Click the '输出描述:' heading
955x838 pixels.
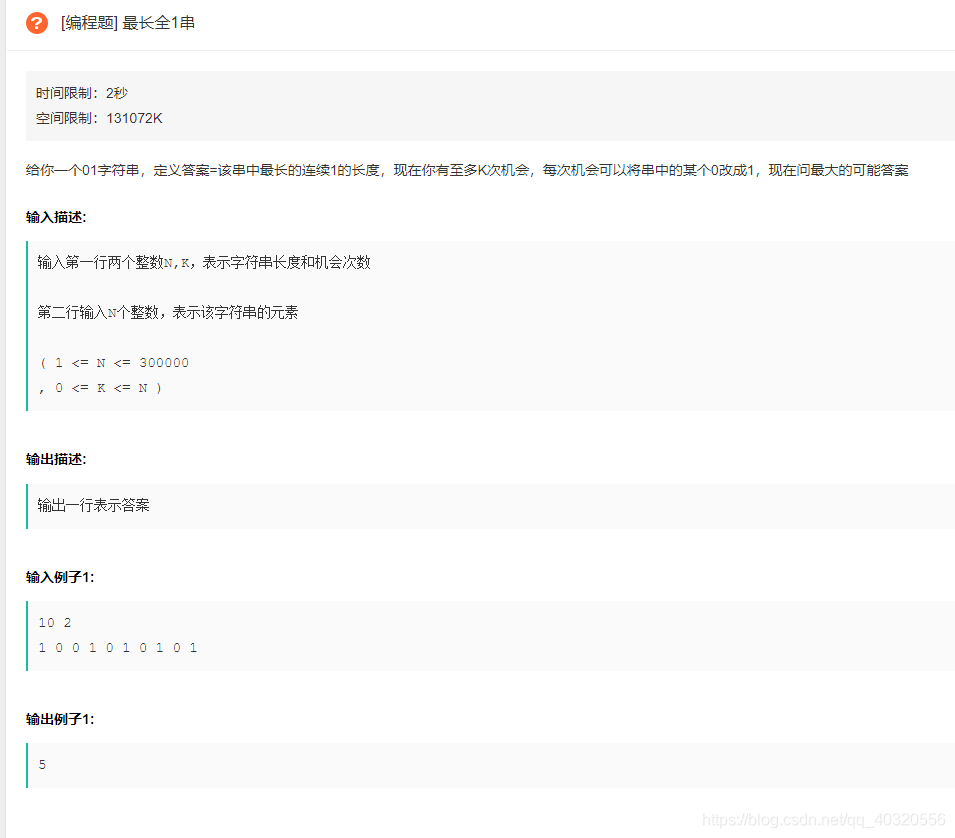pos(56,459)
